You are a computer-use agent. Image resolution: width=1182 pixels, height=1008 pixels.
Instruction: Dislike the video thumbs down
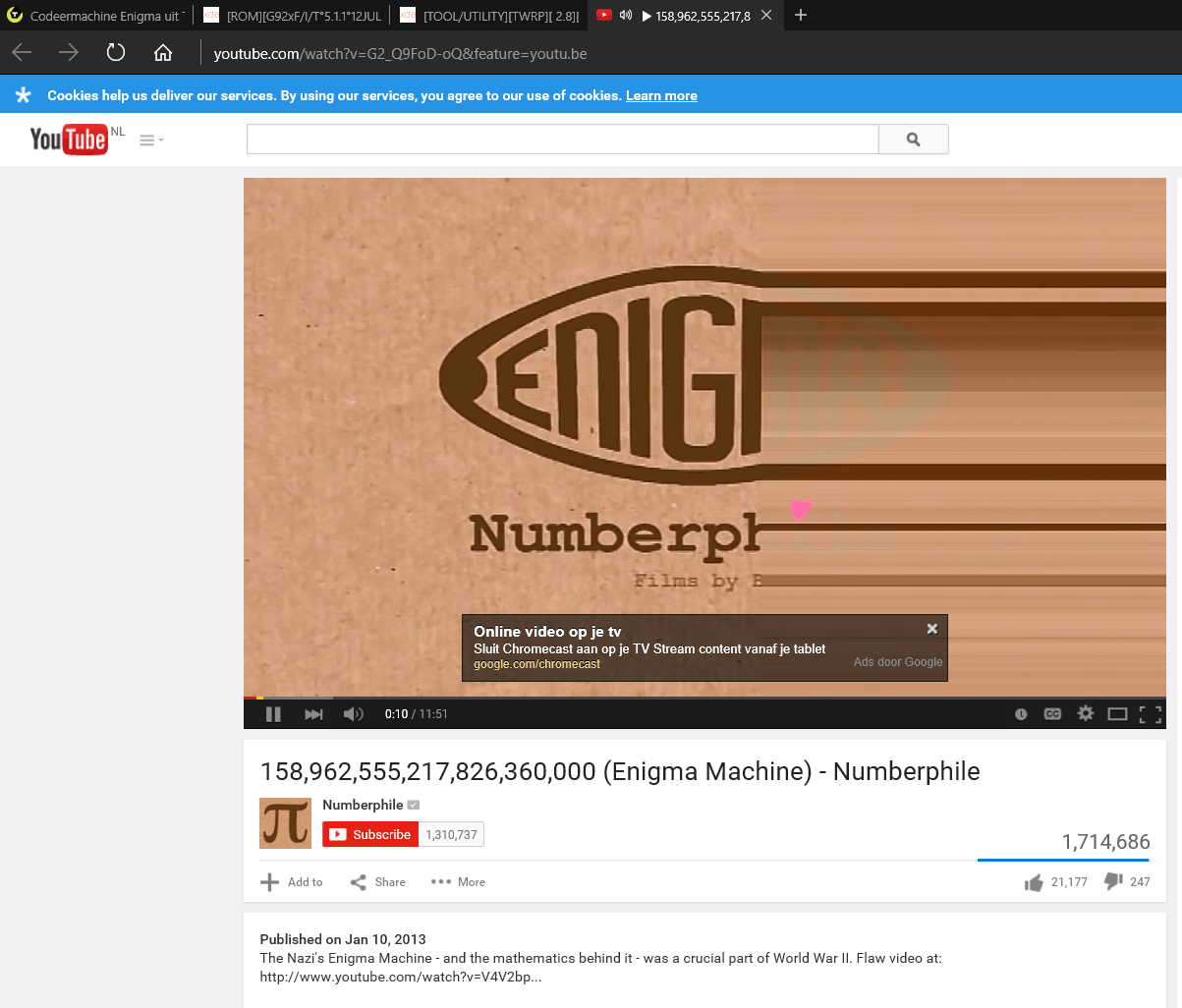1127,882
